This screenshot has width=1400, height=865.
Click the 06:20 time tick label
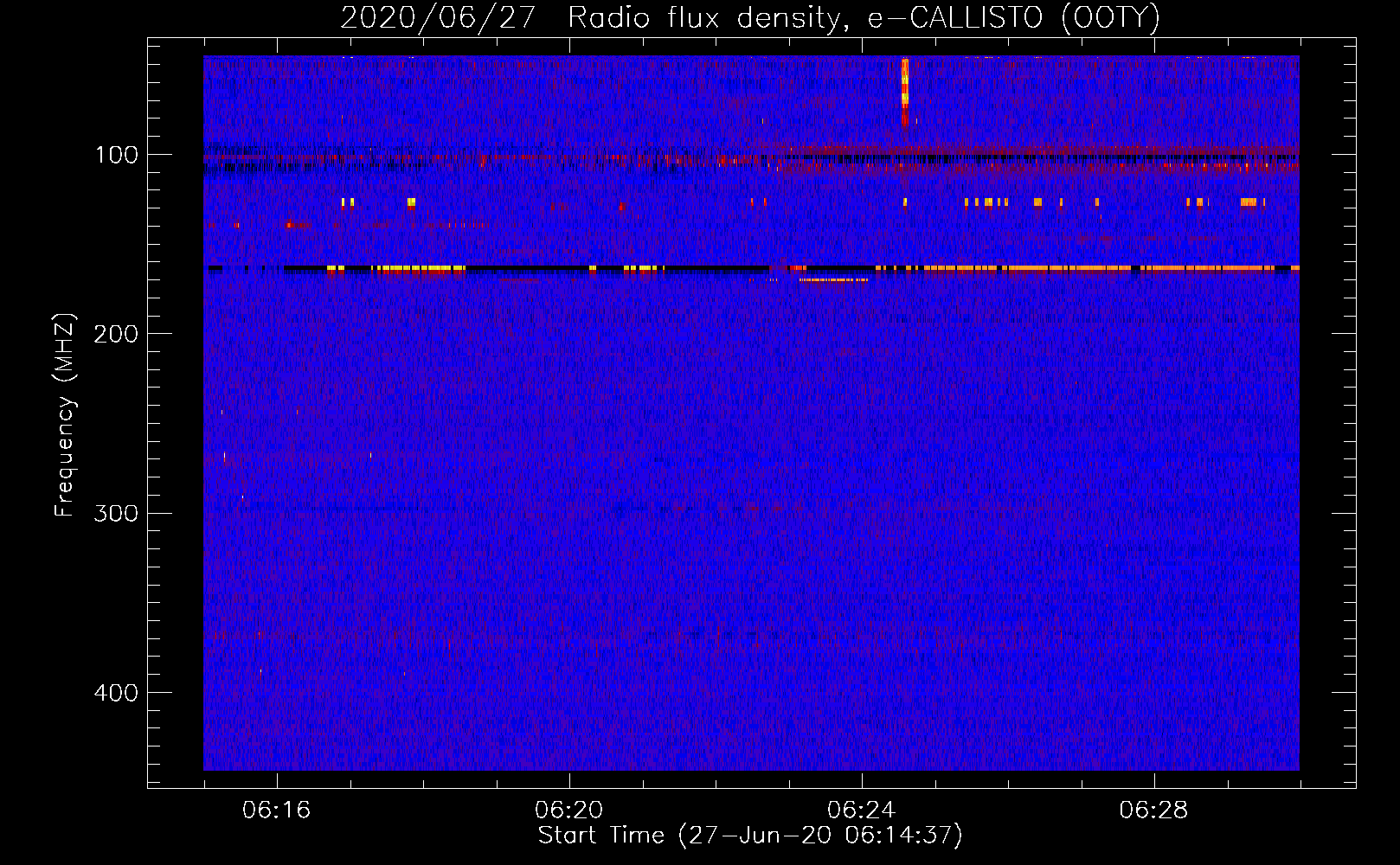[x=568, y=811]
